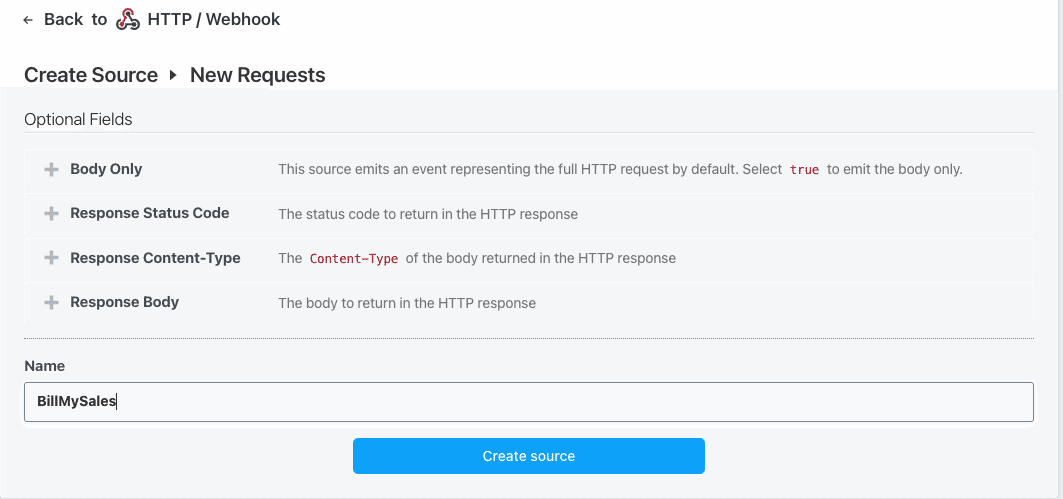Expand the Response Content-Type label
Image resolution: width=1063 pixels, height=499 pixels.
point(155,258)
